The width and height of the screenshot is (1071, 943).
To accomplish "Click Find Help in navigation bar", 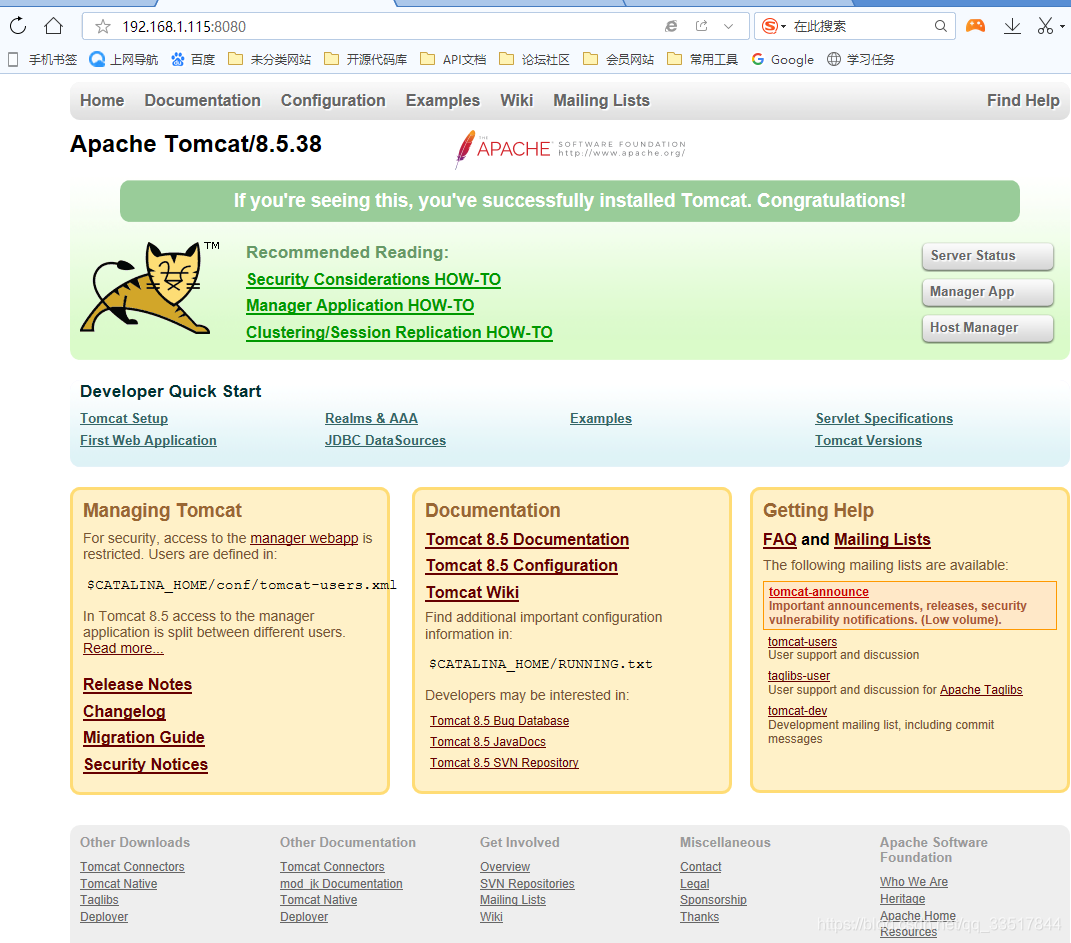I will (1023, 100).
